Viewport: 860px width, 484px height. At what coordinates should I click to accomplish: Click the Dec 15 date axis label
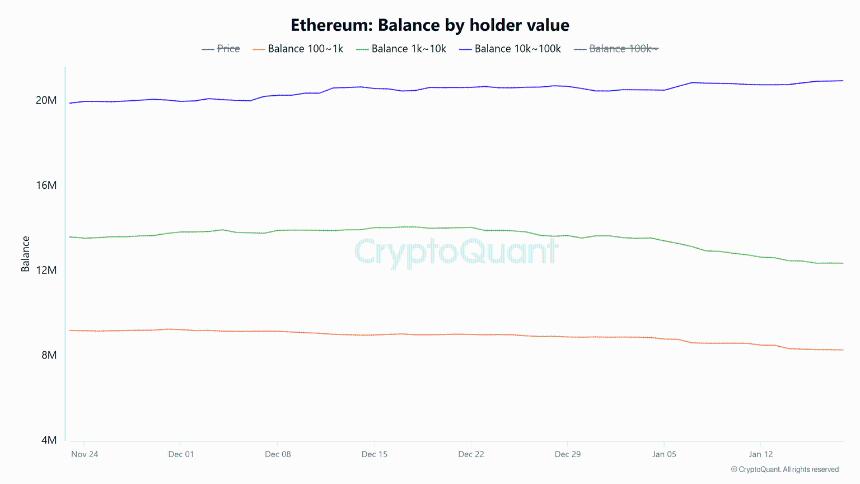(375, 454)
